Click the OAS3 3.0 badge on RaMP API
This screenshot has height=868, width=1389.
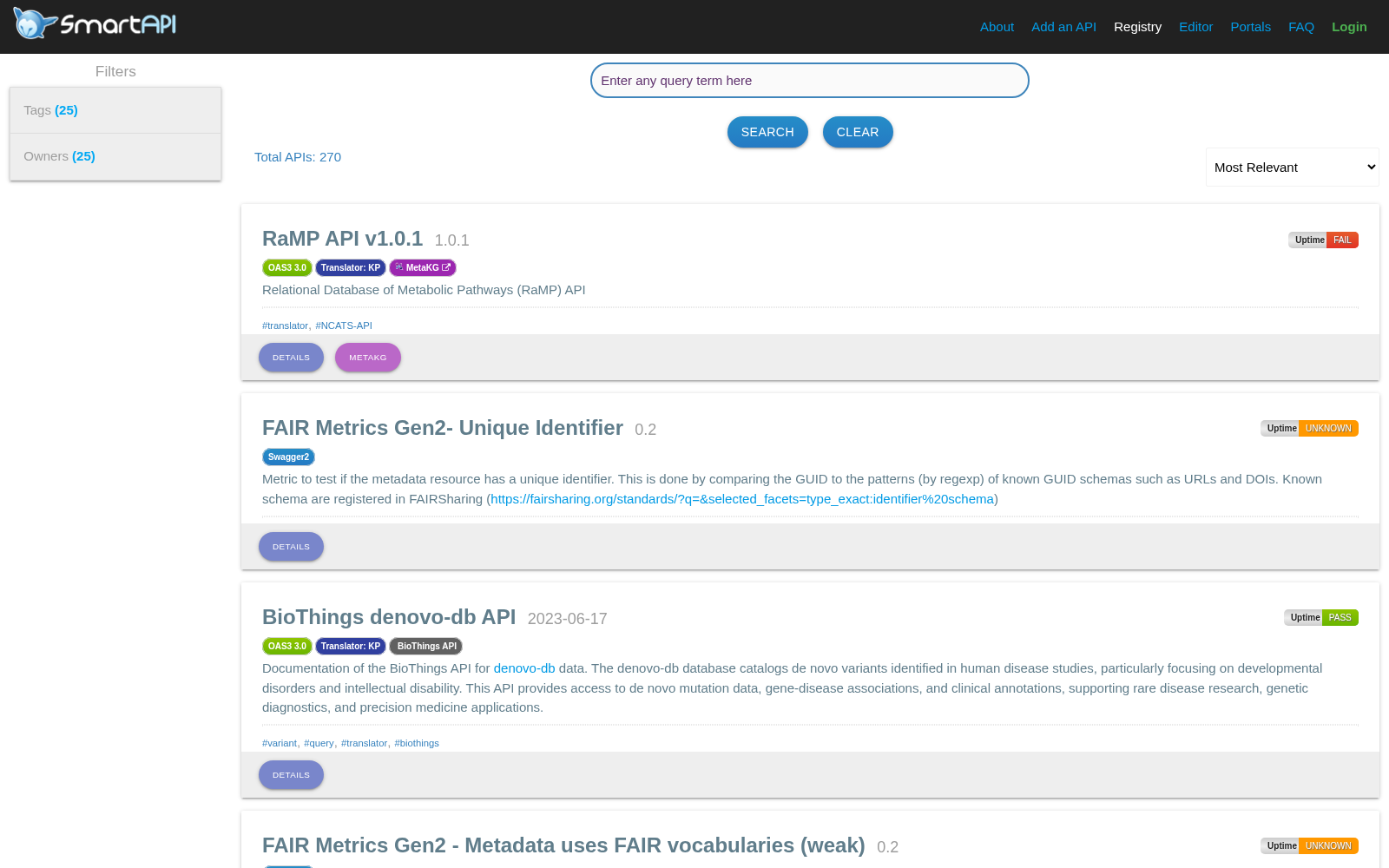click(287, 267)
